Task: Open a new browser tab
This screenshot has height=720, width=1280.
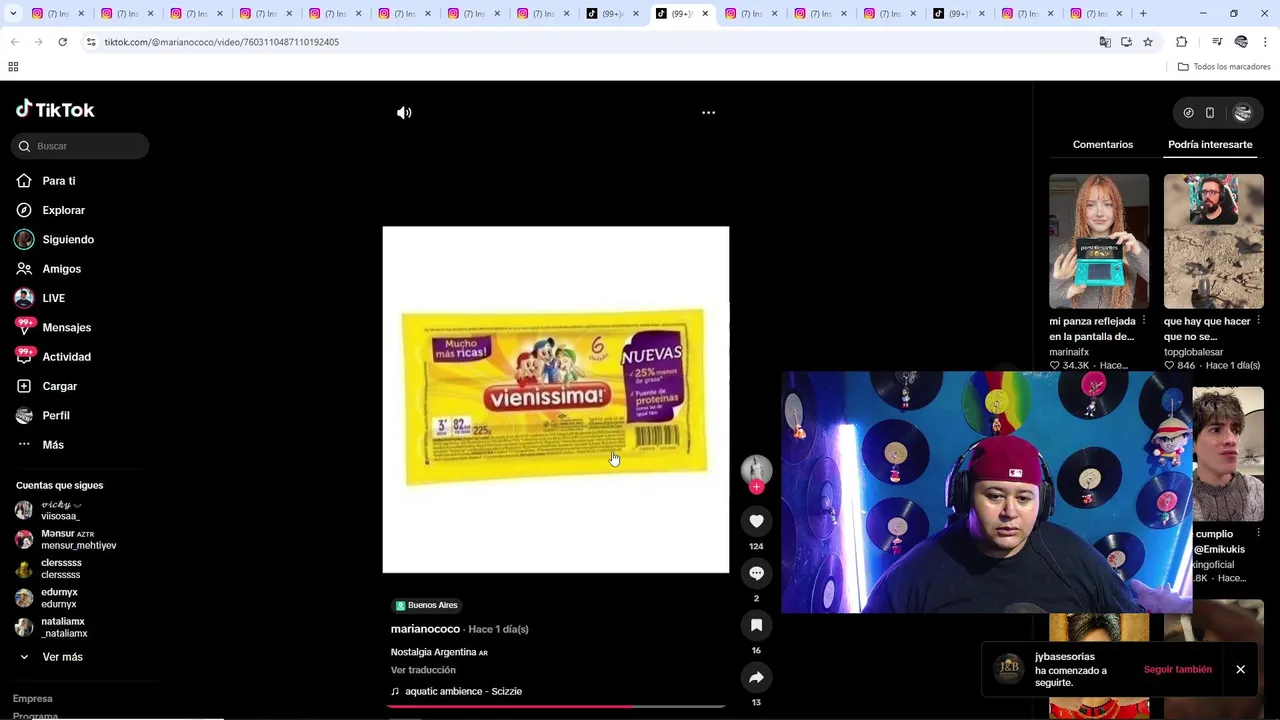Action: pos(1143,14)
